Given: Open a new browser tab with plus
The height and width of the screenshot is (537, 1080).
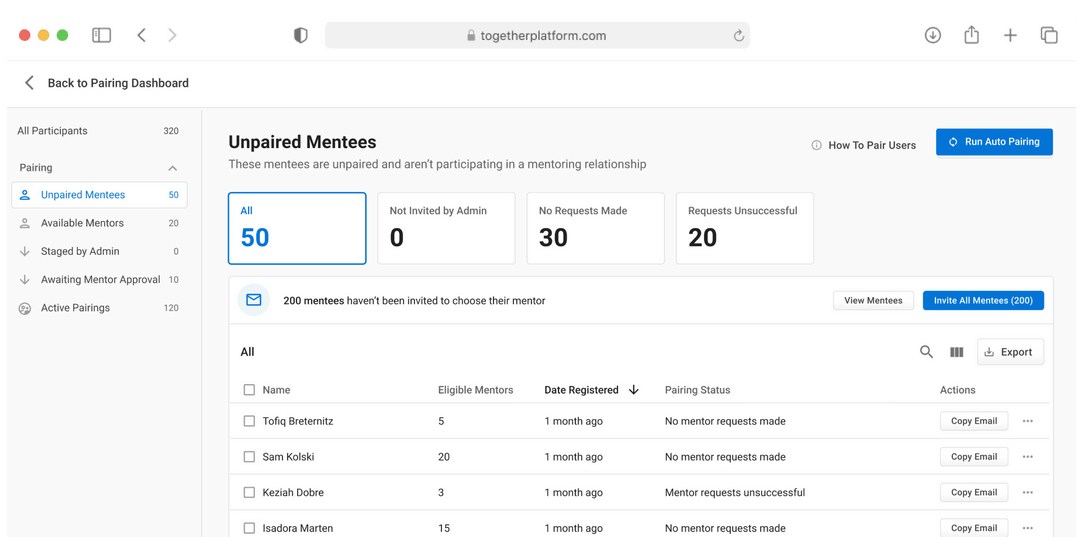Looking at the screenshot, I should [x=1010, y=35].
